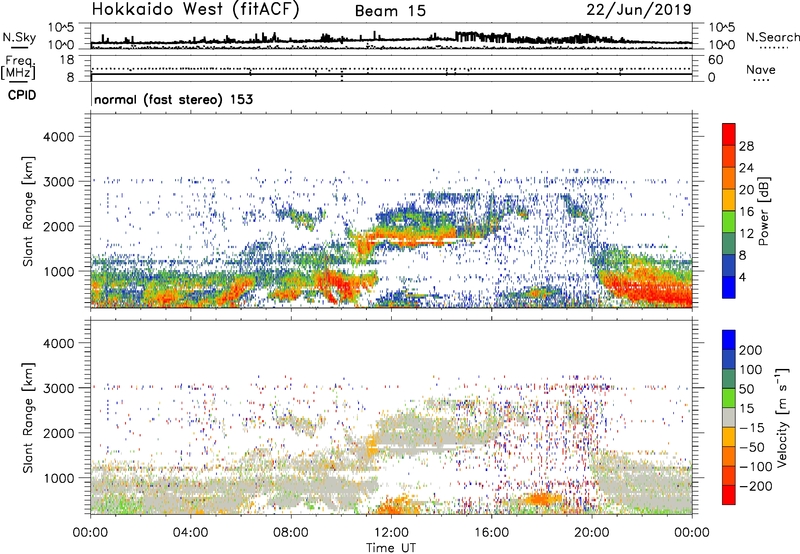Screen dimensions: 800x554
Task: Click "3000" tick on the power panel
Action: coord(58,182)
